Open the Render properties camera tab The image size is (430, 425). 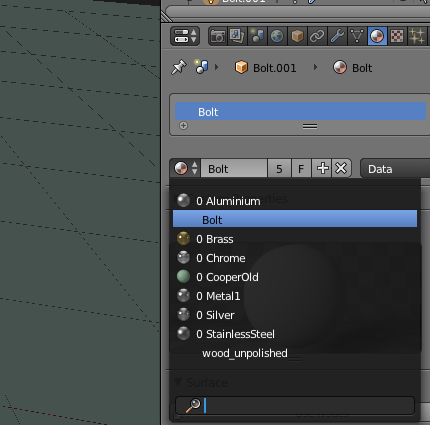point(218,36)
